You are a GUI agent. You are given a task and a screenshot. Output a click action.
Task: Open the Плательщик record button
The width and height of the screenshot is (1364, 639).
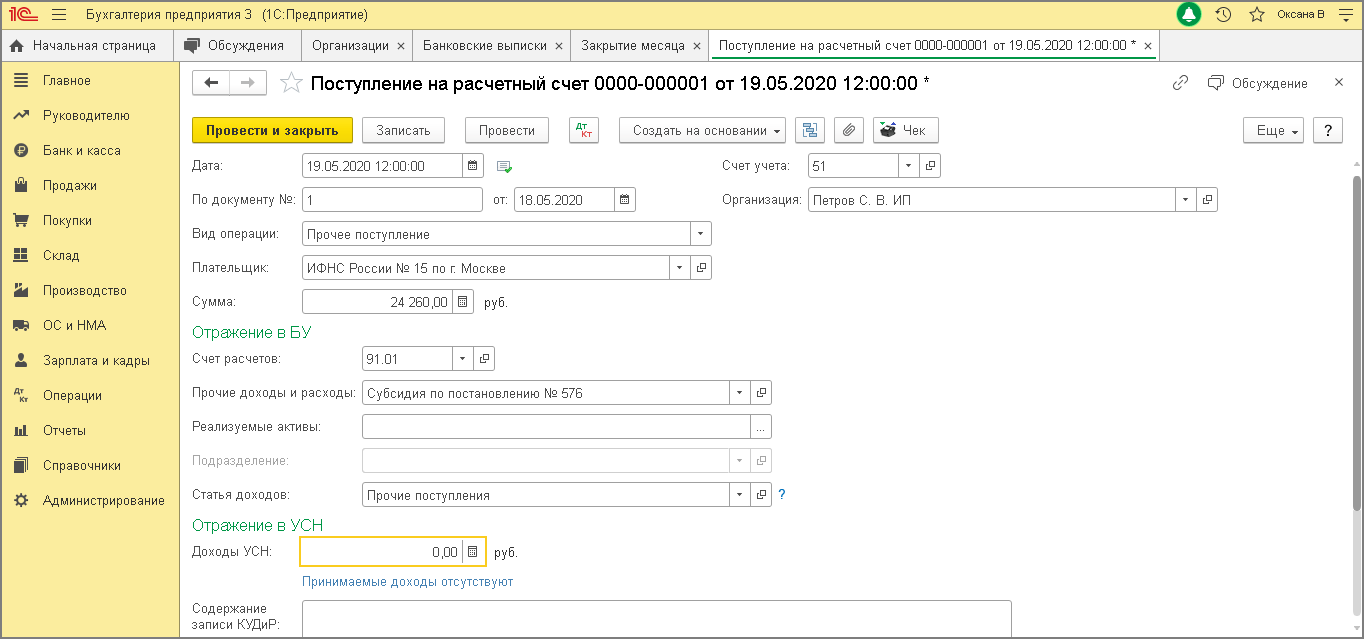click(x=702, y=268)
